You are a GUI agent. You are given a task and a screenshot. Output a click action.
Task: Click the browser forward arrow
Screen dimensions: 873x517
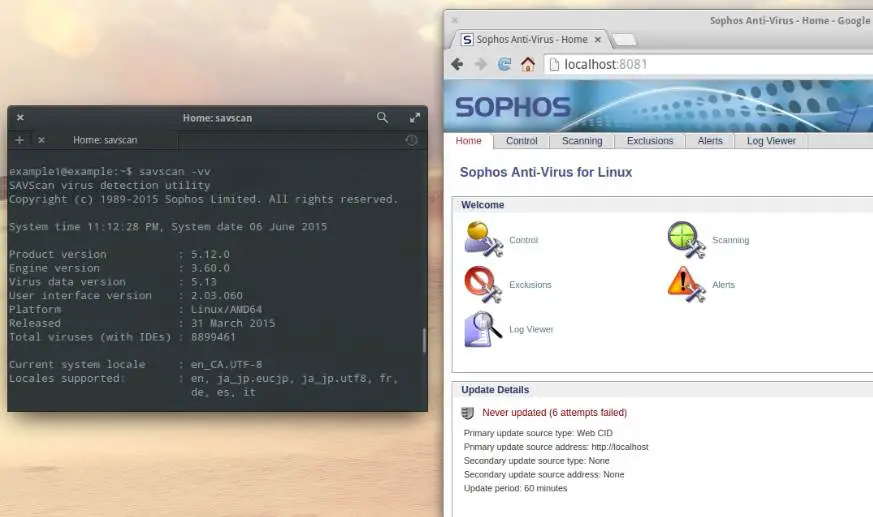[x=480, y=65]
